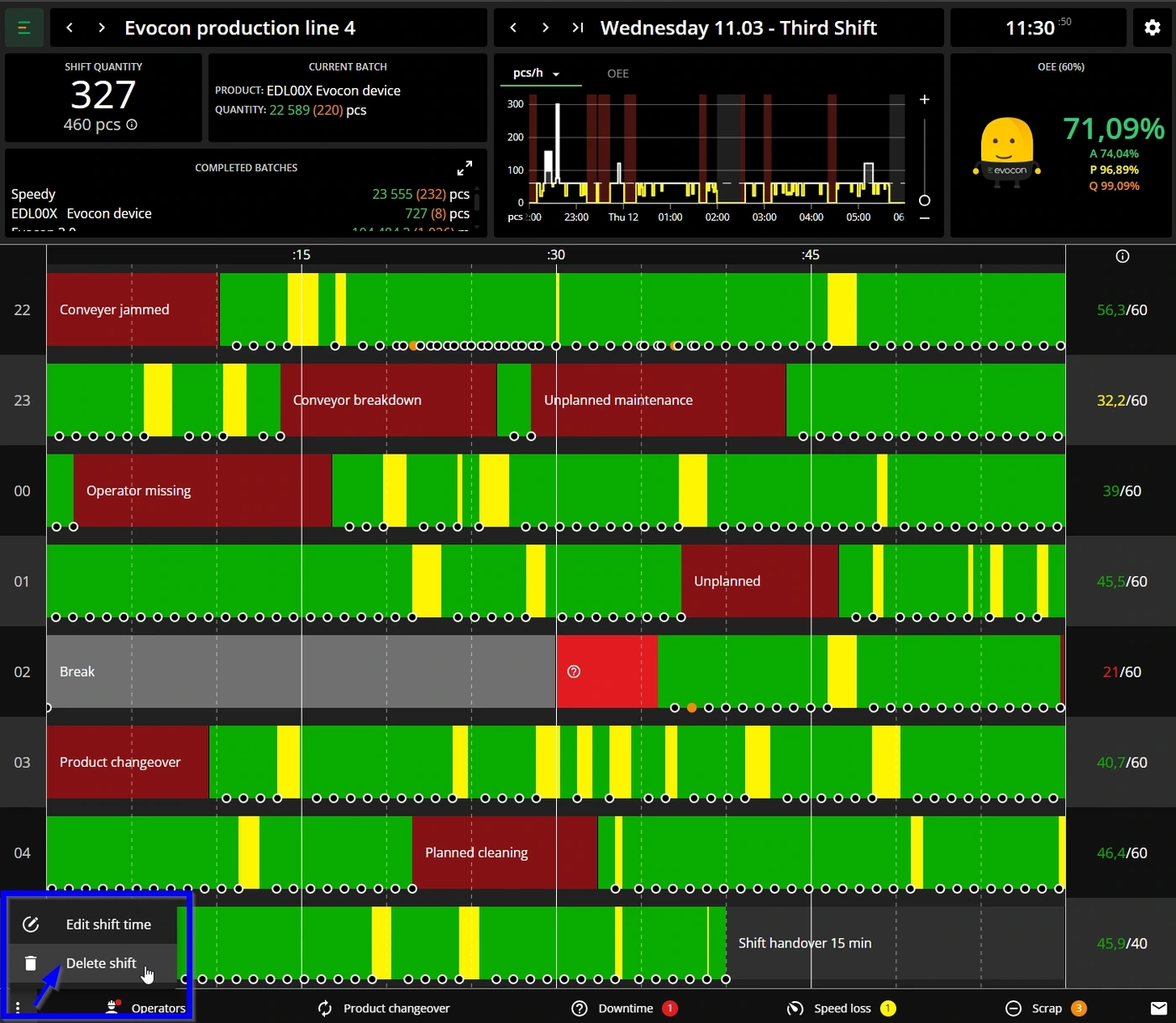Click the Evocon mascot icon
This screenshot has height=1023, width=1176.
click(1007, 151)
